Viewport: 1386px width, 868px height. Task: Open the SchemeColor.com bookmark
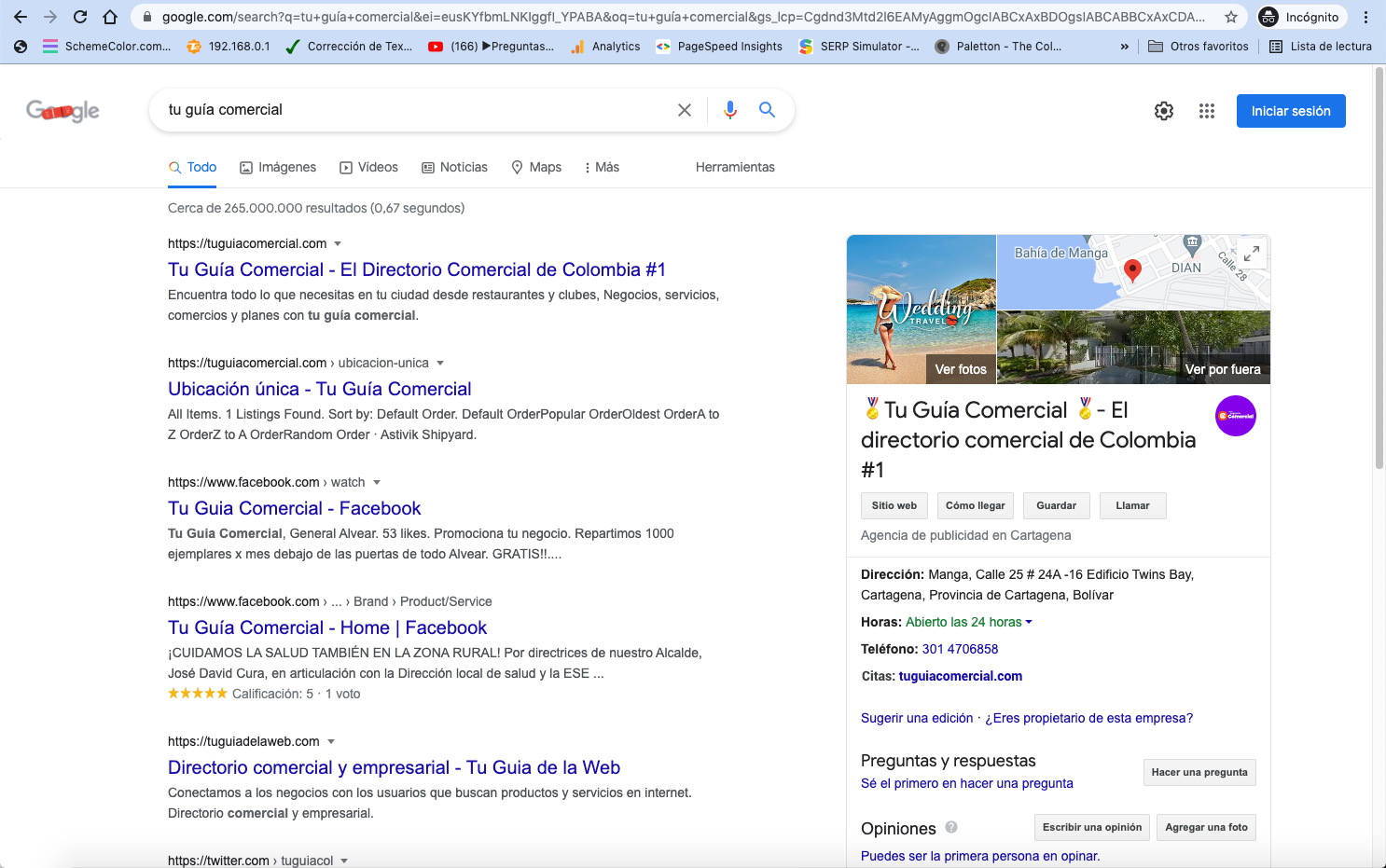(x=106, y=46)
